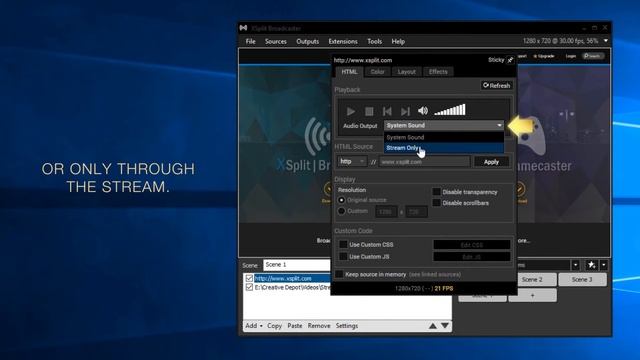
Task: Open the Outputs menu
Action: [x=307, y=41]
